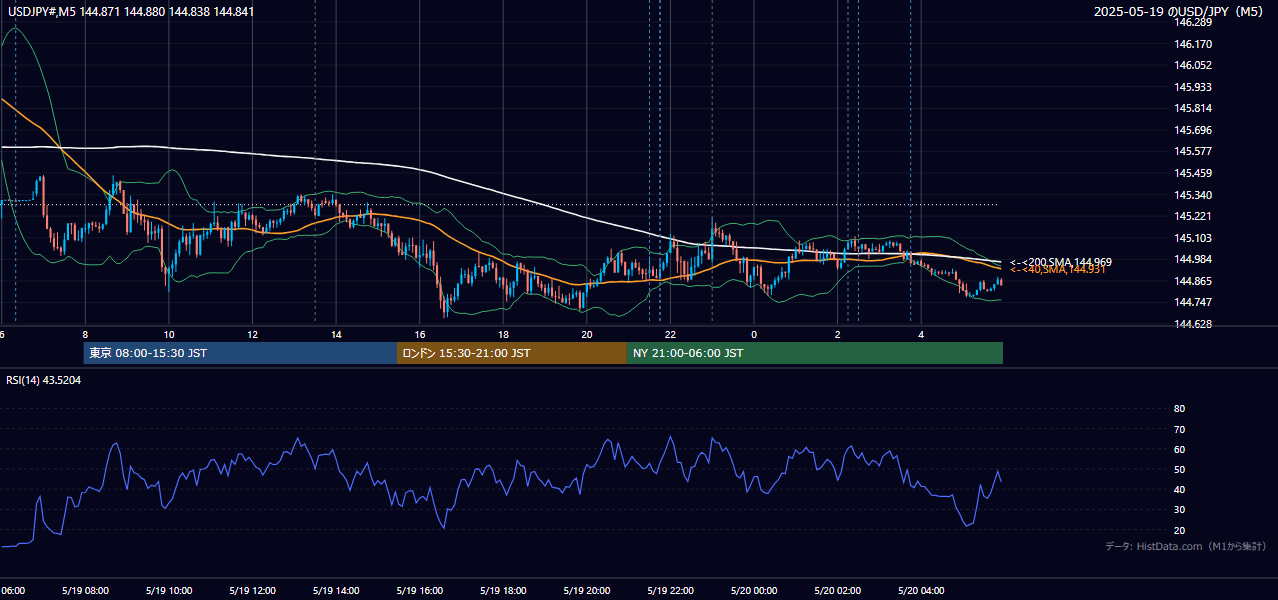
Task: Click the bottom date label 5/20 02:00
Action: (x=837, y=590)
